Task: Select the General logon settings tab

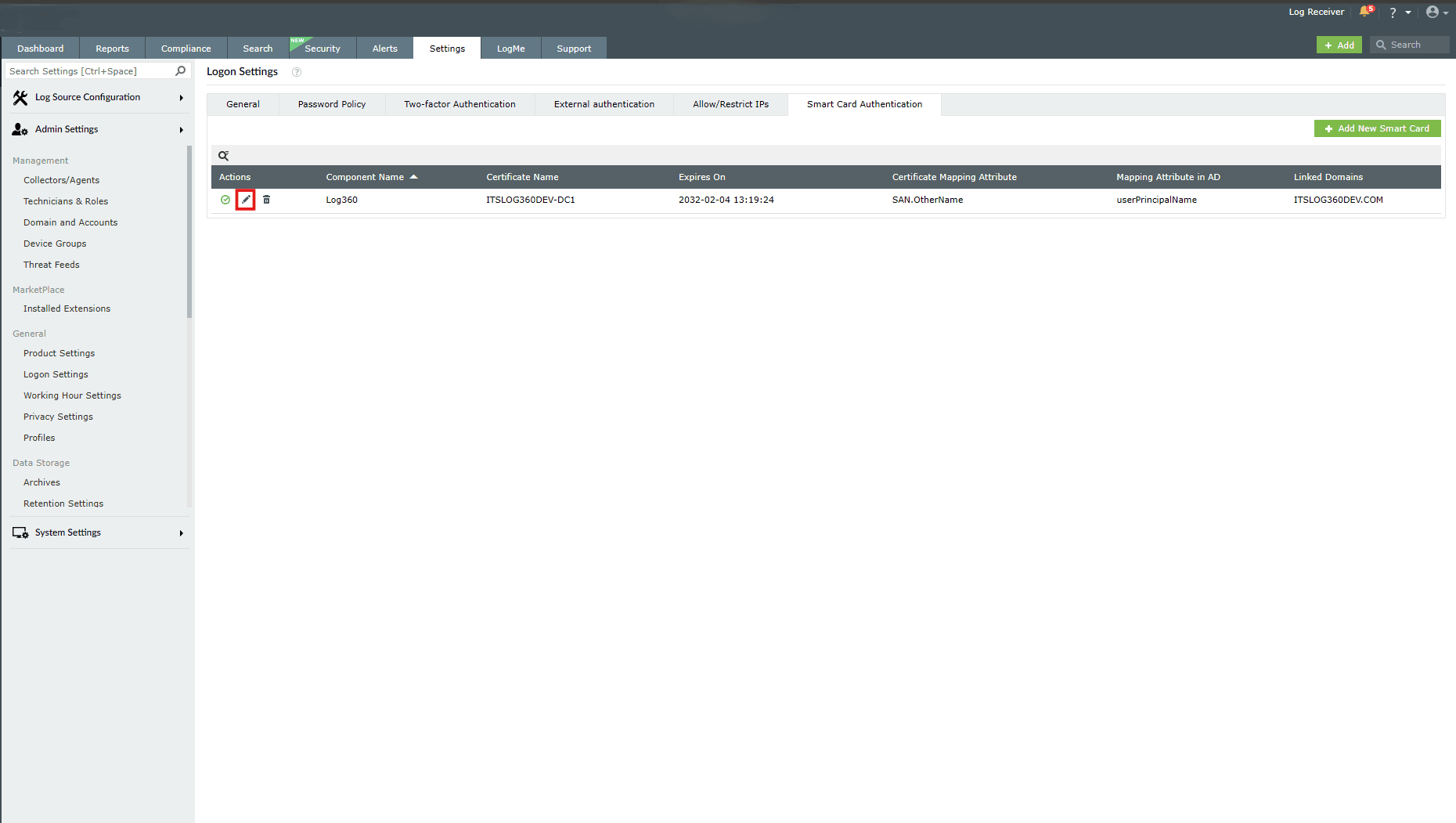Action: (x=243, y=104)
